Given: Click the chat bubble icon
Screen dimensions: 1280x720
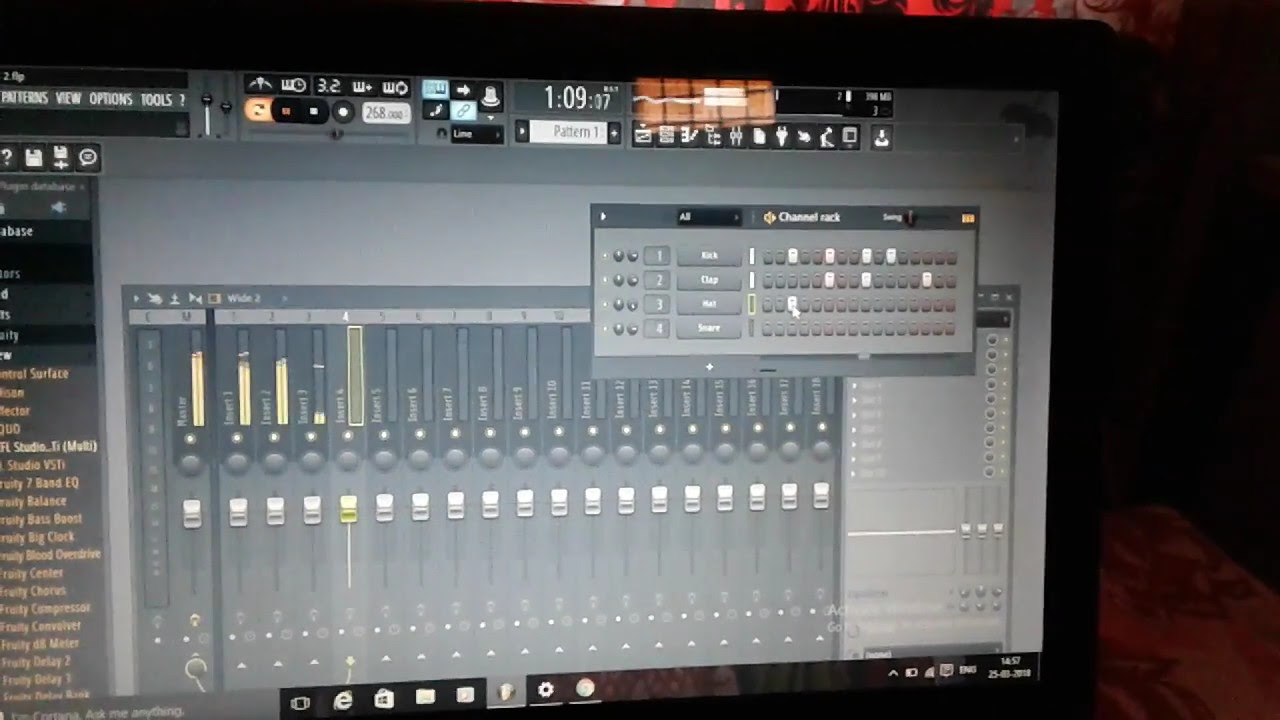Looking at the screenshot, I should coord(88,157).
